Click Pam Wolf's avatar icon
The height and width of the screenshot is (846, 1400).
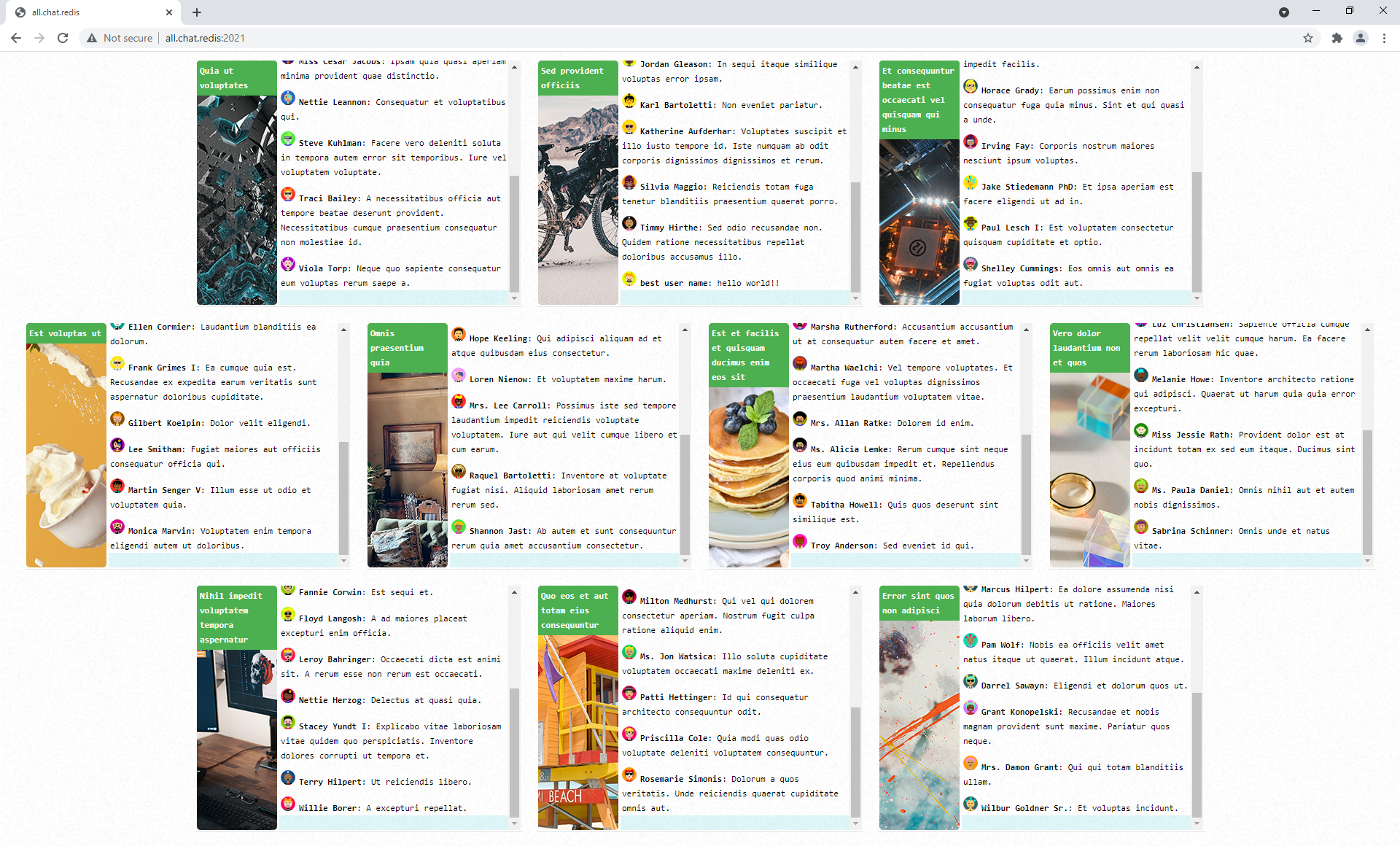pyautogui.click(x=971, y=641)
